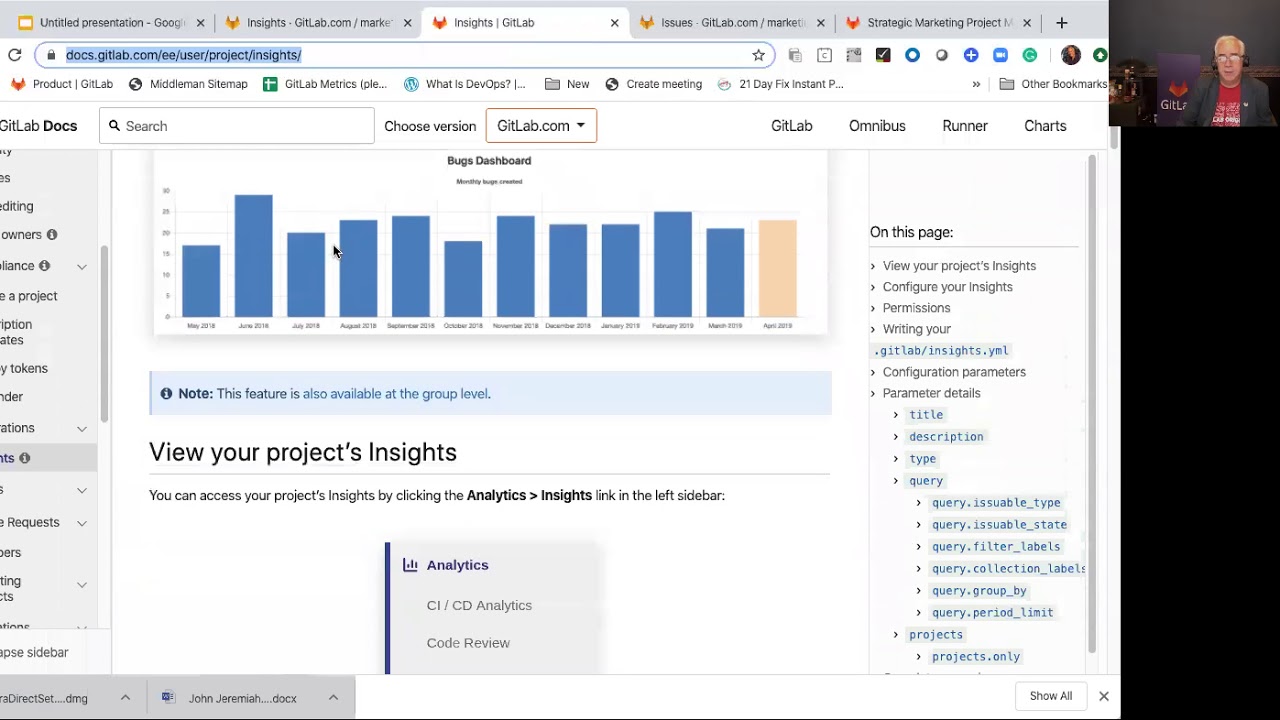Open the Chrome profile avatar
This screenshot has height=720, width=1280.
(x=1070, y=55)
